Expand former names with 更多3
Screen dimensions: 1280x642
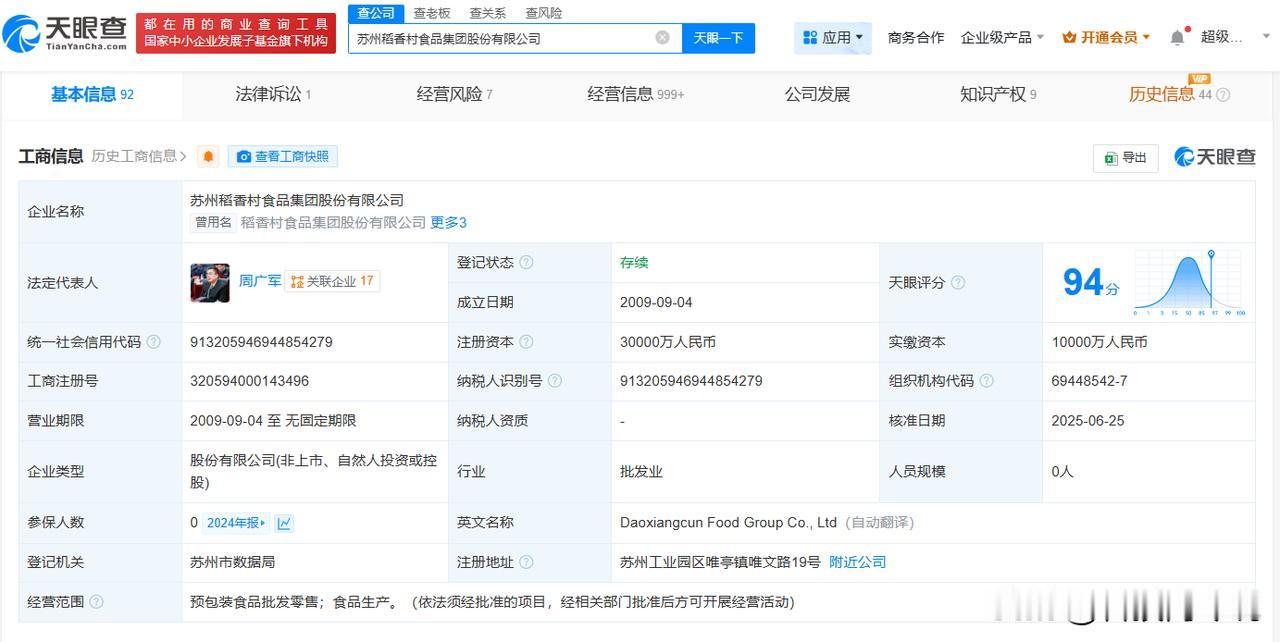coord(448,222)
